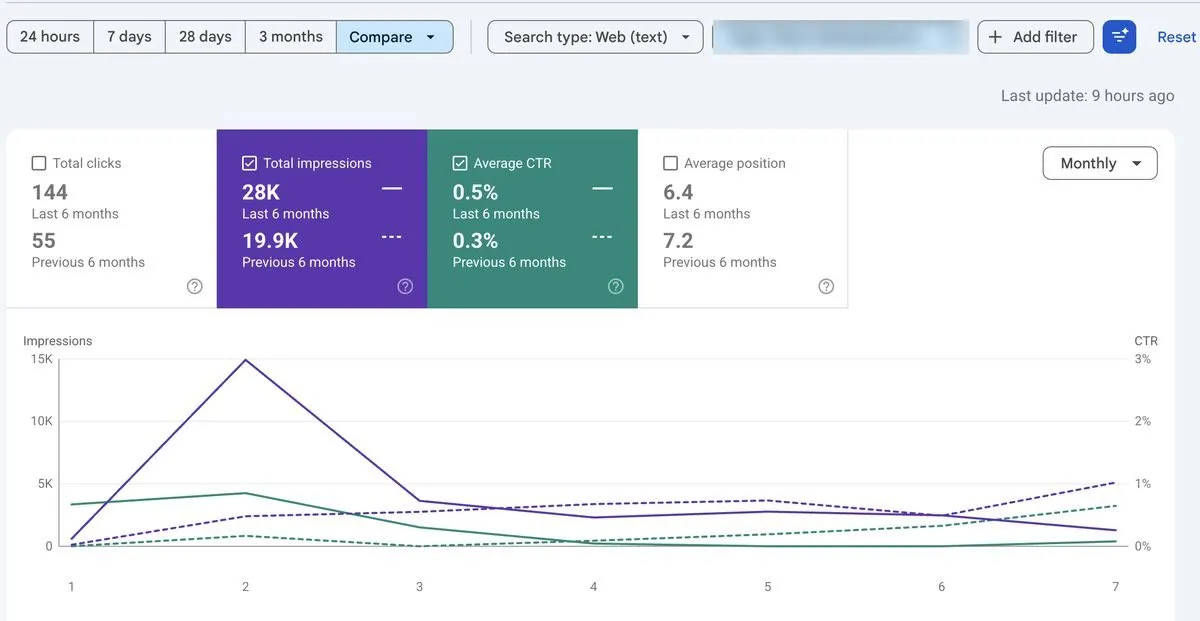Viewport: 1200px width, 621px height.
Task: Click the Impressions axis label
Action: coord(57,341)
